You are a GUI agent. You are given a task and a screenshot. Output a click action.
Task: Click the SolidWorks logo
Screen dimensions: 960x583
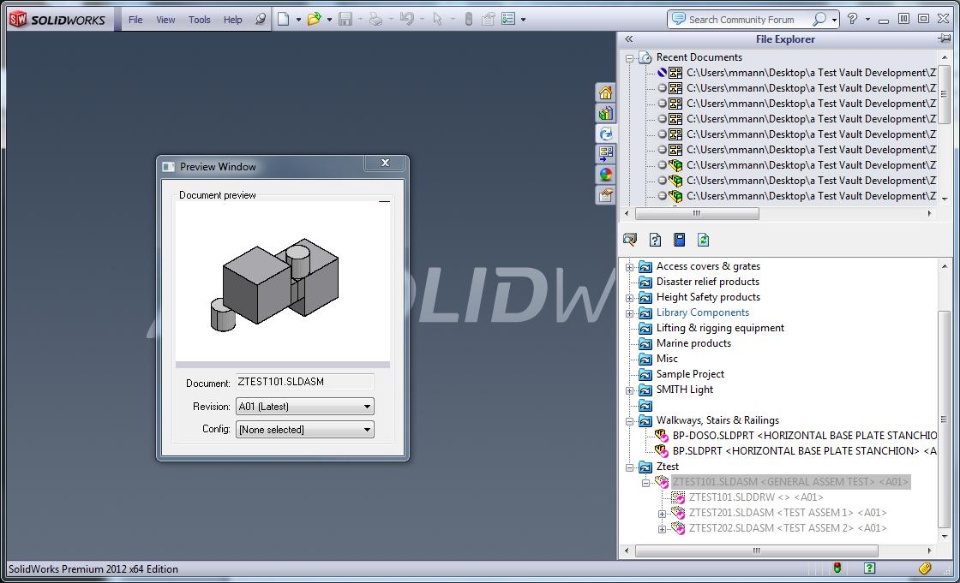click(x=58, y=20)
